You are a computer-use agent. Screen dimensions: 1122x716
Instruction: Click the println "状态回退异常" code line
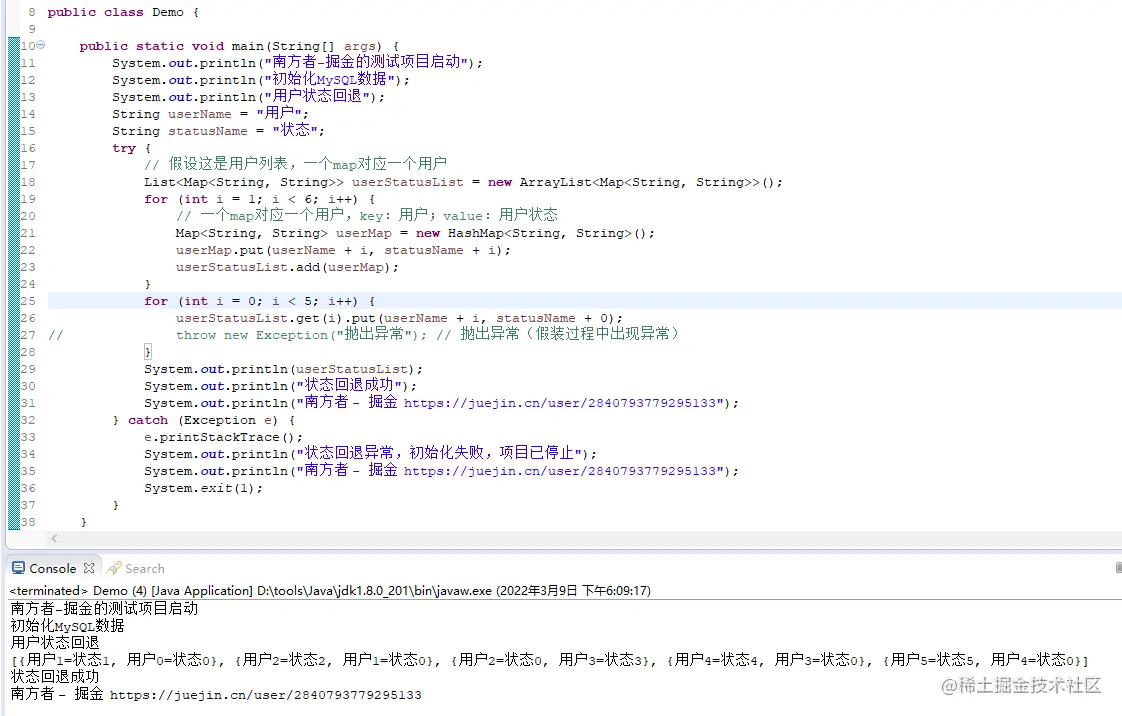pyautogui.click(x=371, y=453)
